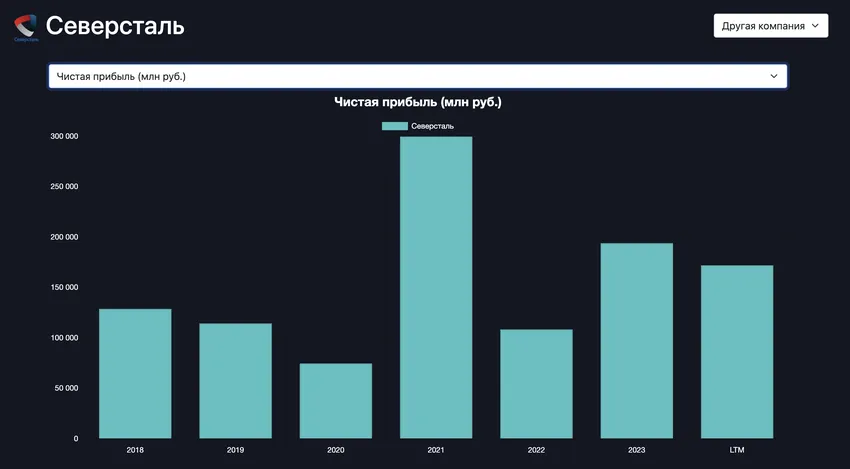Viewport: 850px width, 469px height.
Task: Click the 2022 x-axis label
Action: click(x=536, y=450)
